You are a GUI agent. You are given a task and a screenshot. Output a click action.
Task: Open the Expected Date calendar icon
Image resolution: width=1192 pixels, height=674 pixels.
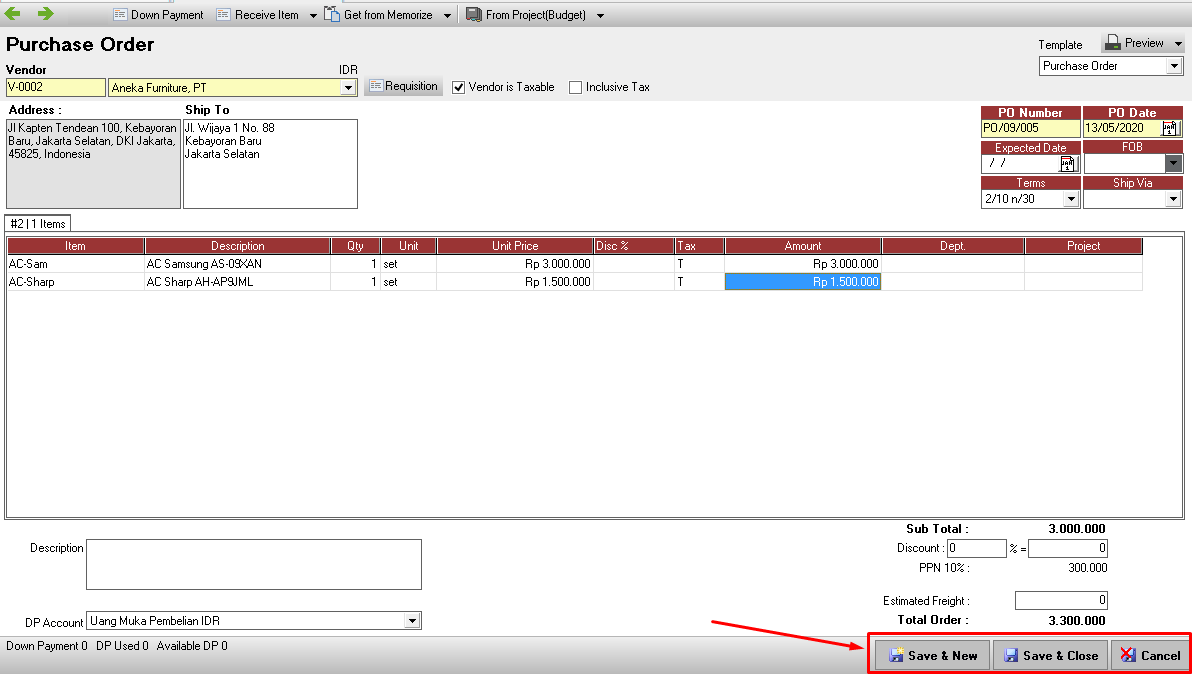[1069, 163]
